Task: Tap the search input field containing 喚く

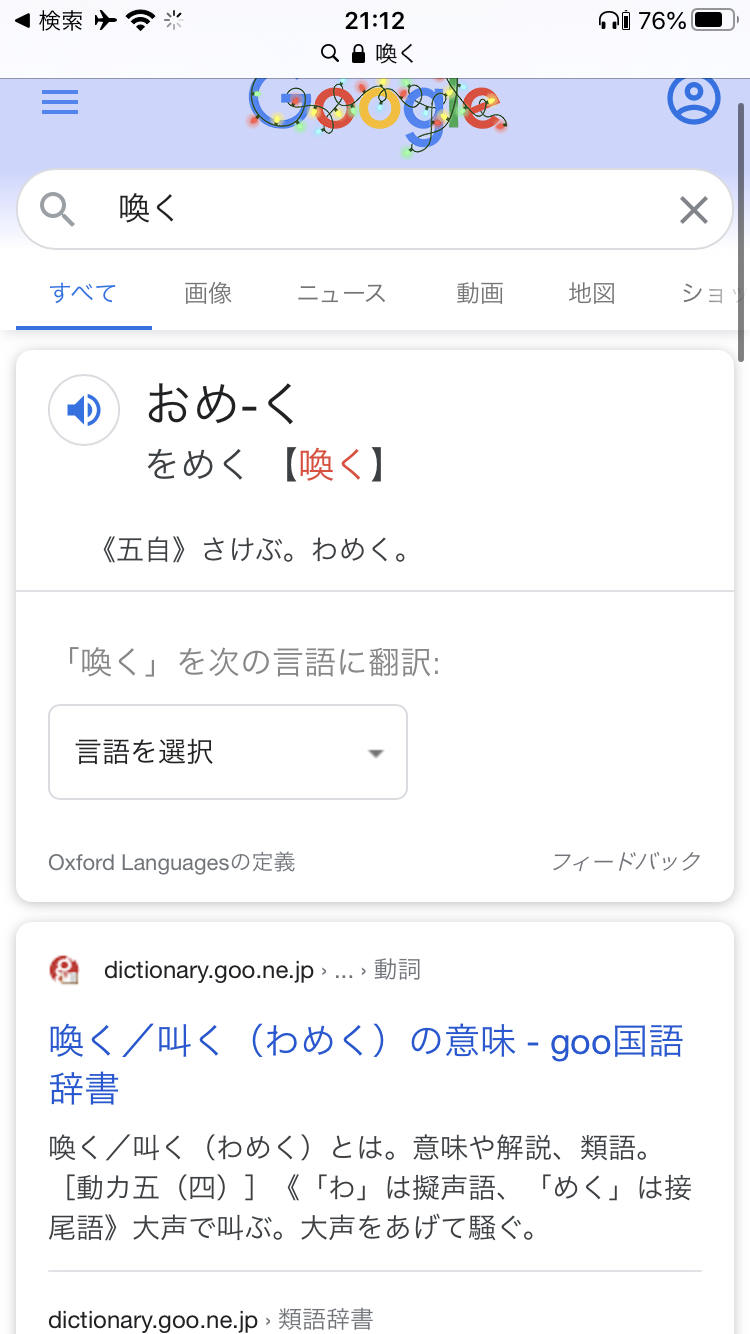Action: pos(375,209)
